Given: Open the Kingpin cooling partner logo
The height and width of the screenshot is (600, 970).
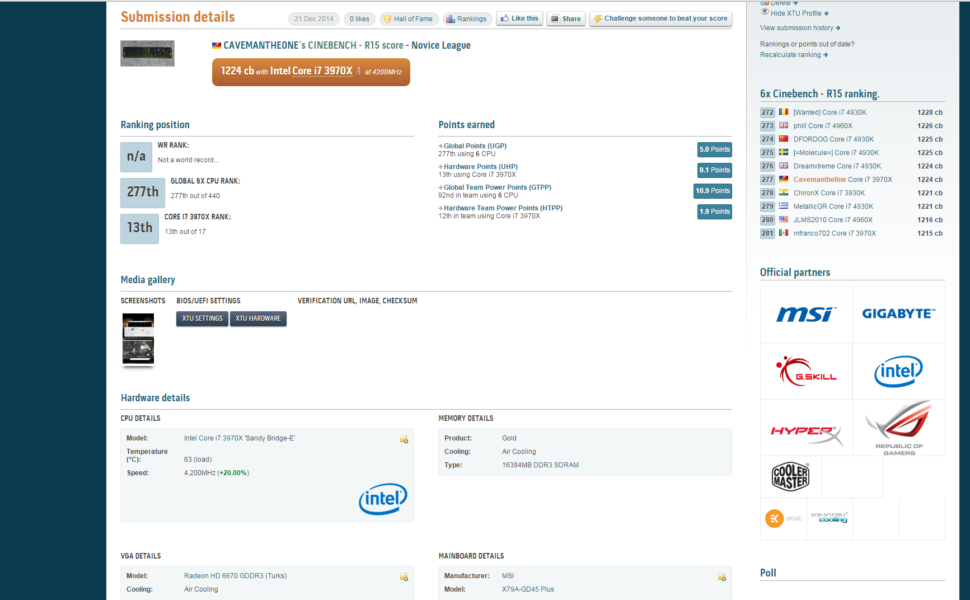Looking at the screenshot, I should [830, 518].
